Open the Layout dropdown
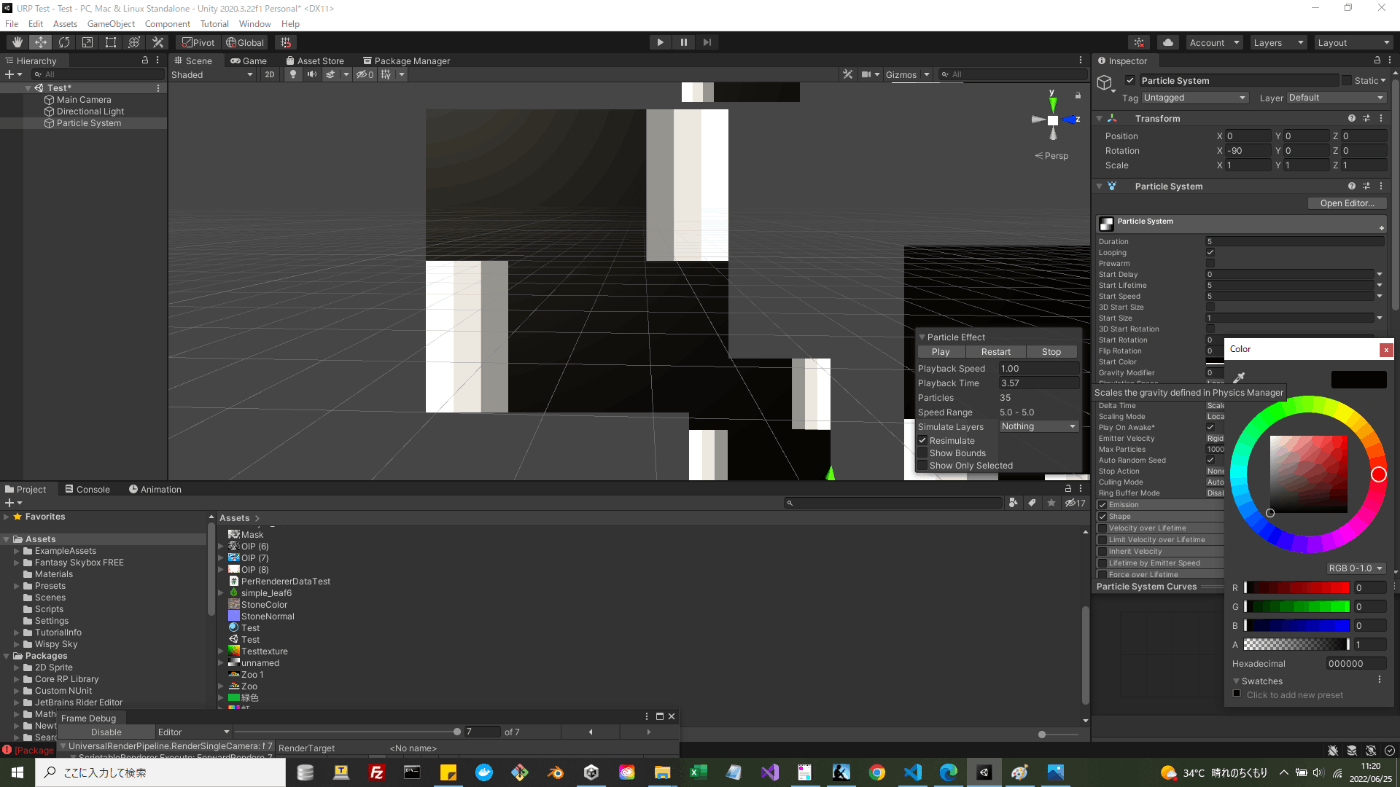 (1352, 42)
